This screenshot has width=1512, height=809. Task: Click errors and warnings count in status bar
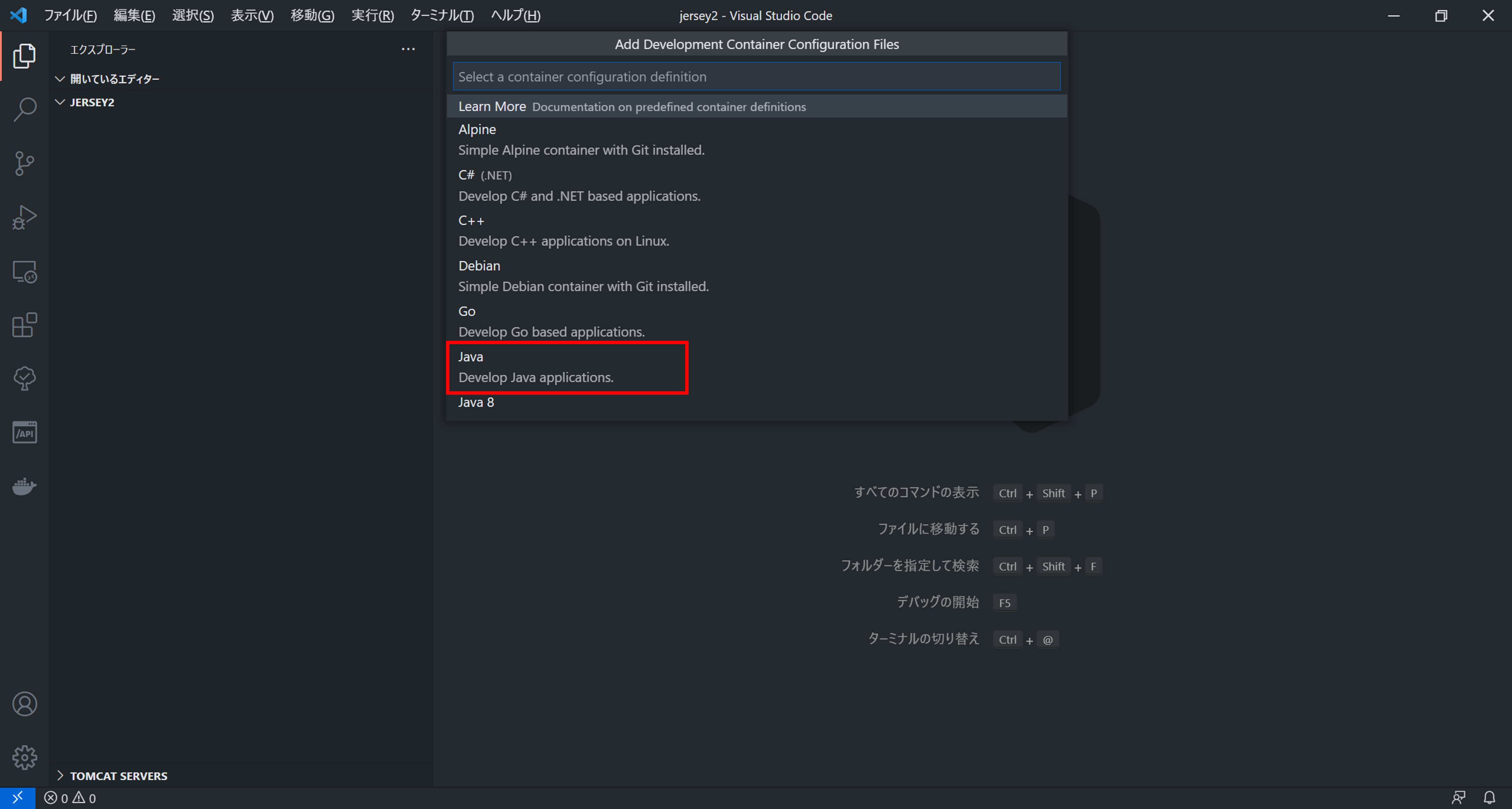[x=70, y=798]
